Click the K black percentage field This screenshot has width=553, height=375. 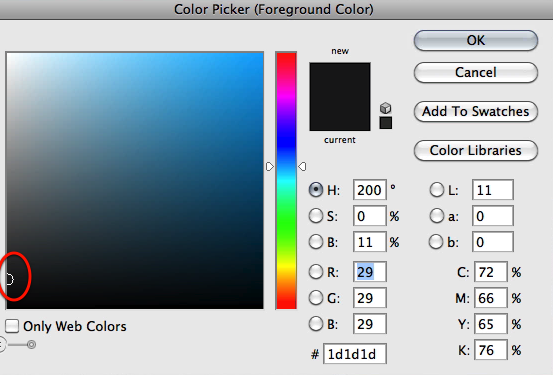[491, 350]
